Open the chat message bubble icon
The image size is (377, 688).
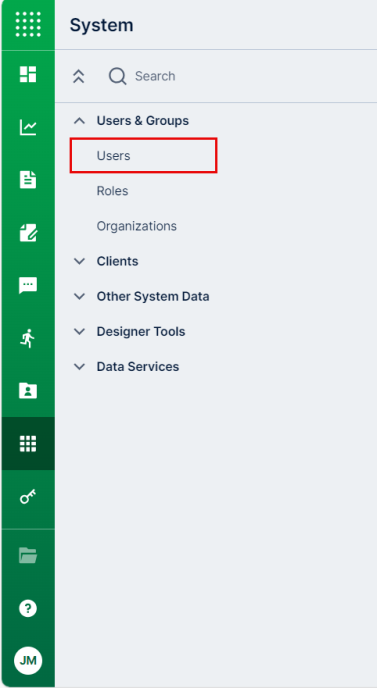click(28, 286)
